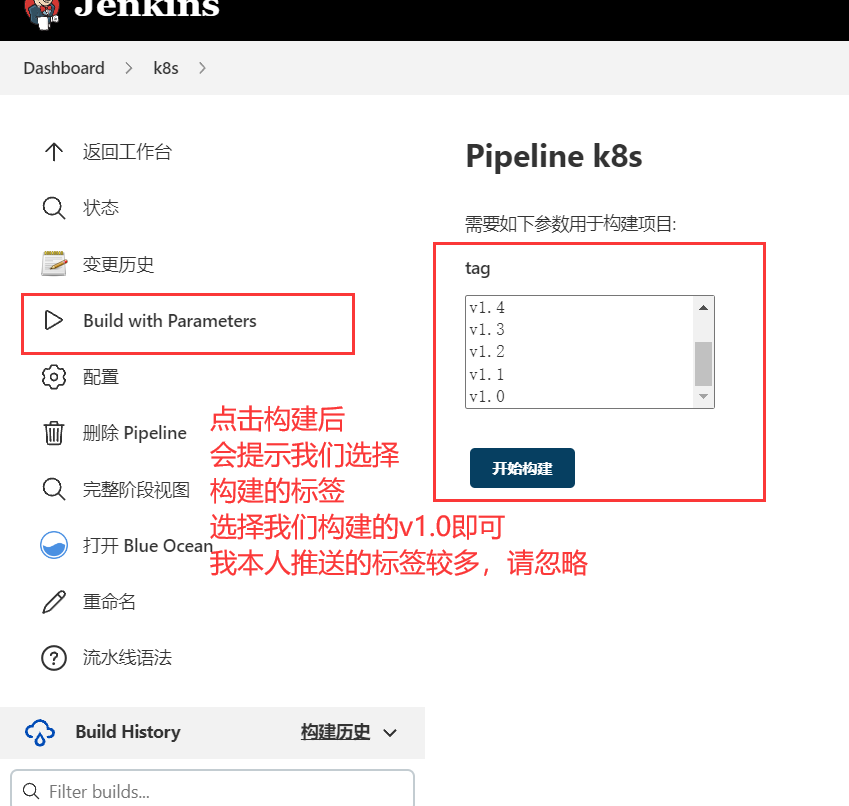The height and width of the screenshot is (806, 849).
Task: Open the 变更历史 sidebar item
Action: [x=118, y=264]
